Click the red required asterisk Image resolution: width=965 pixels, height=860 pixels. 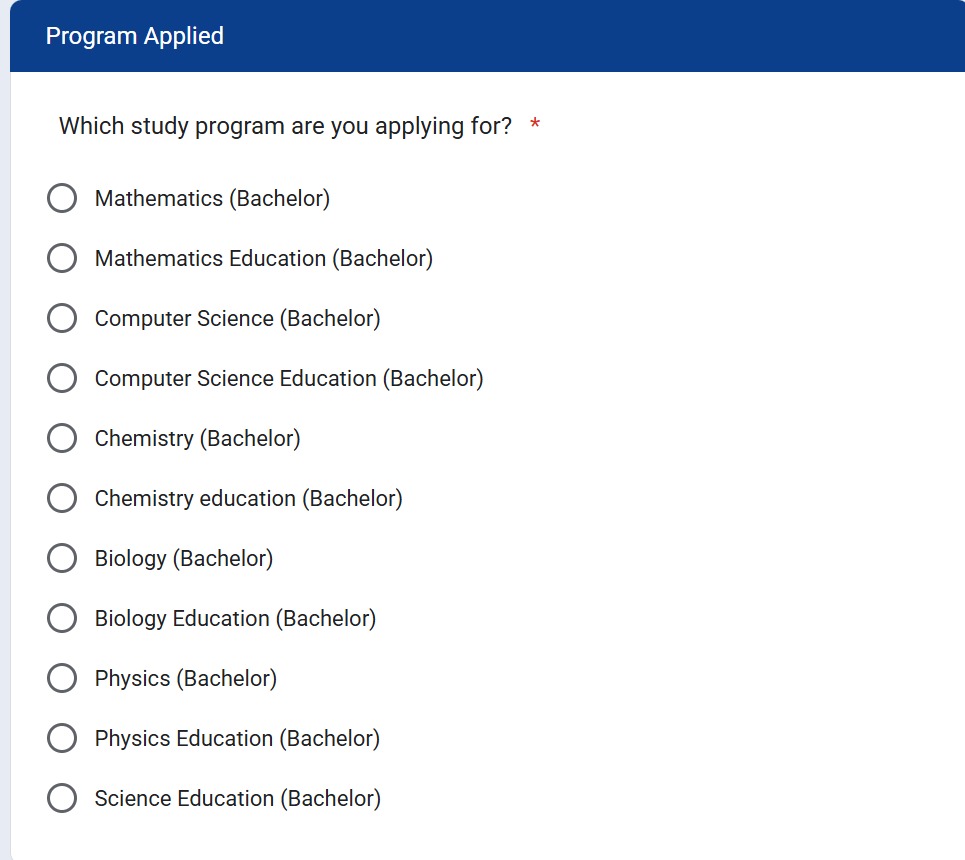pos(535,125)
